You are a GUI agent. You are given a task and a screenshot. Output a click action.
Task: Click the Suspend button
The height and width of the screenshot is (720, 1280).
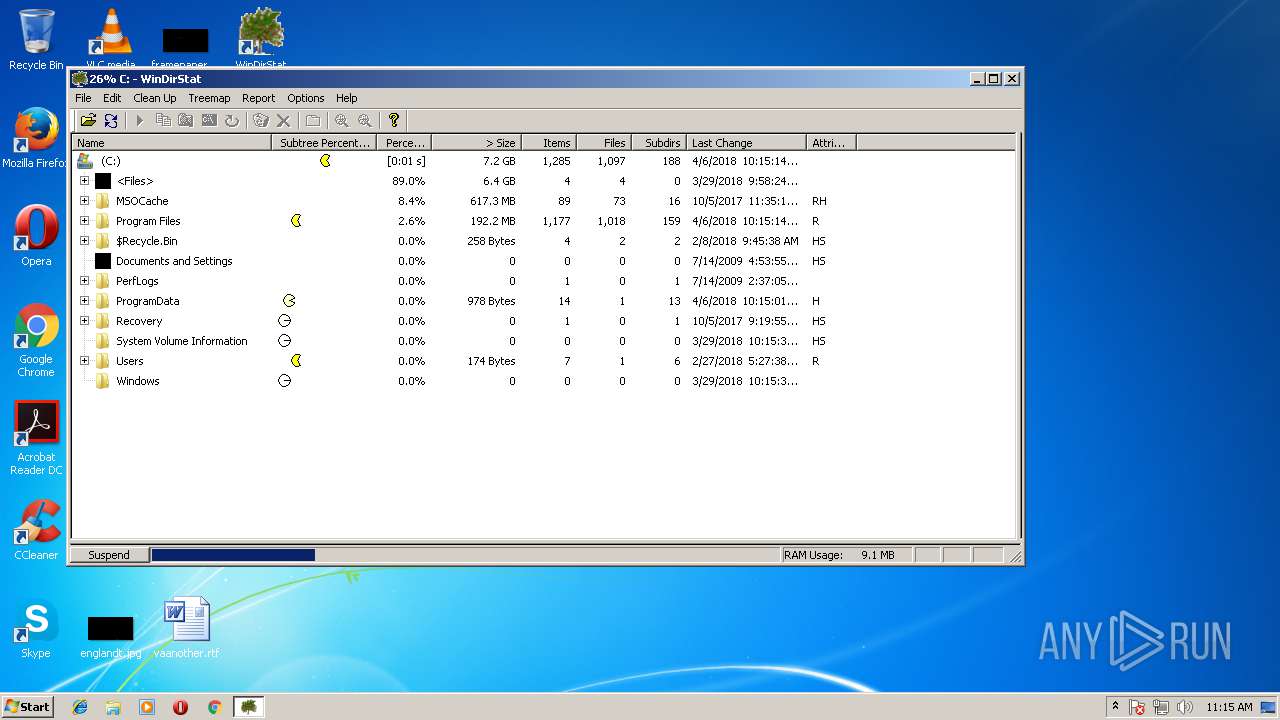pyautogui.click(x=109, y=555)
